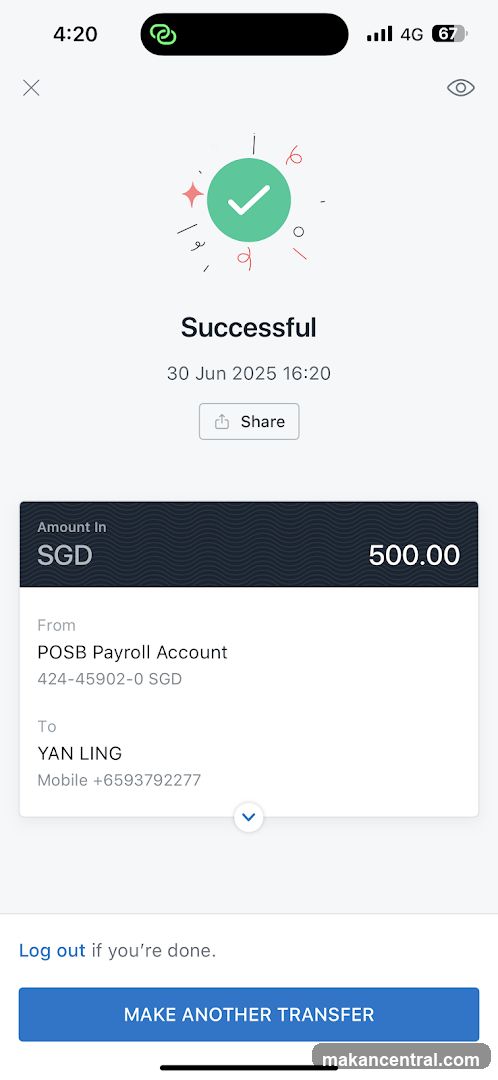Tap the 4G network indicator

[x=411, y=34]
